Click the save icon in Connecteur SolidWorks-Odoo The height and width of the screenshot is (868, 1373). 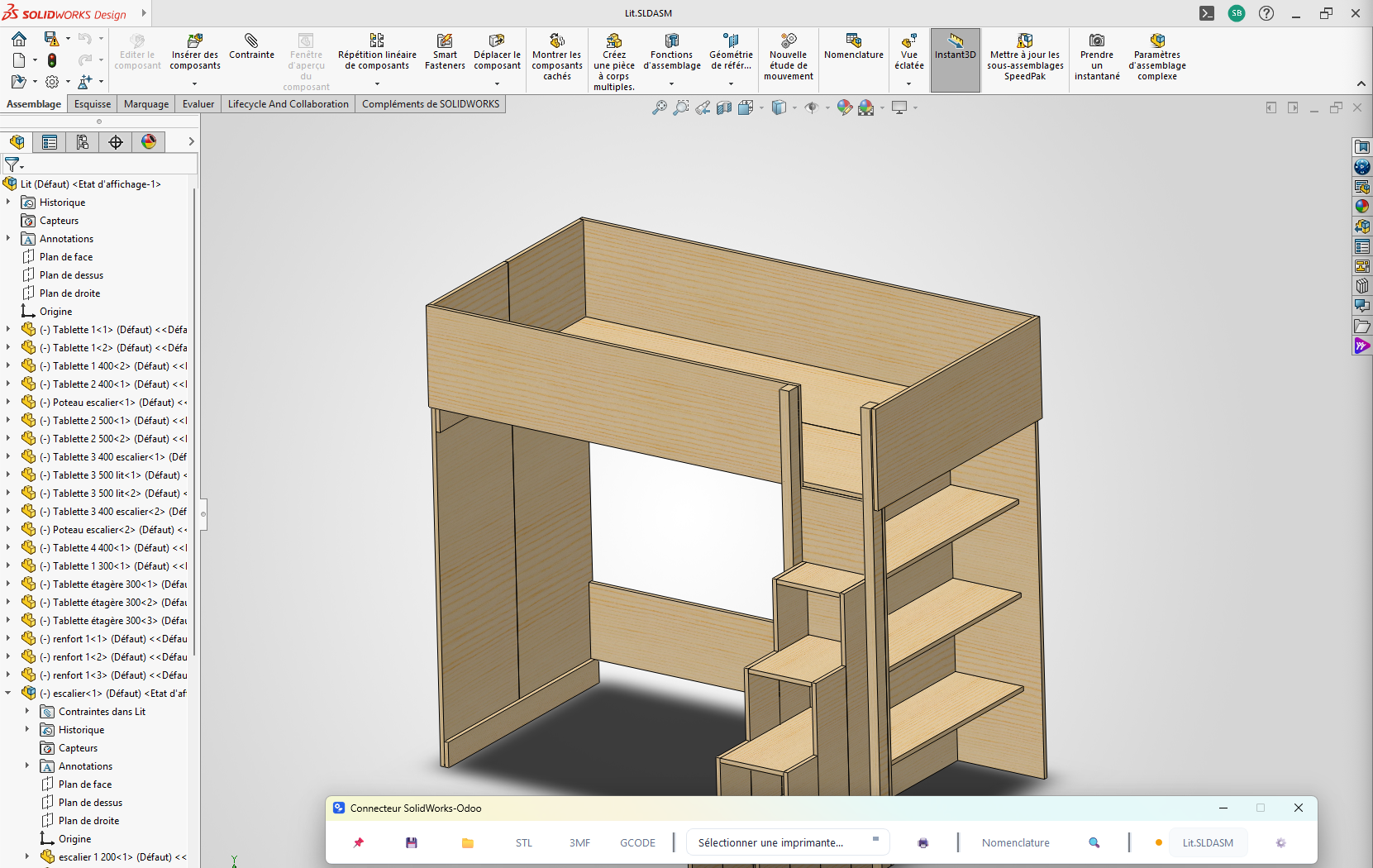412,842
